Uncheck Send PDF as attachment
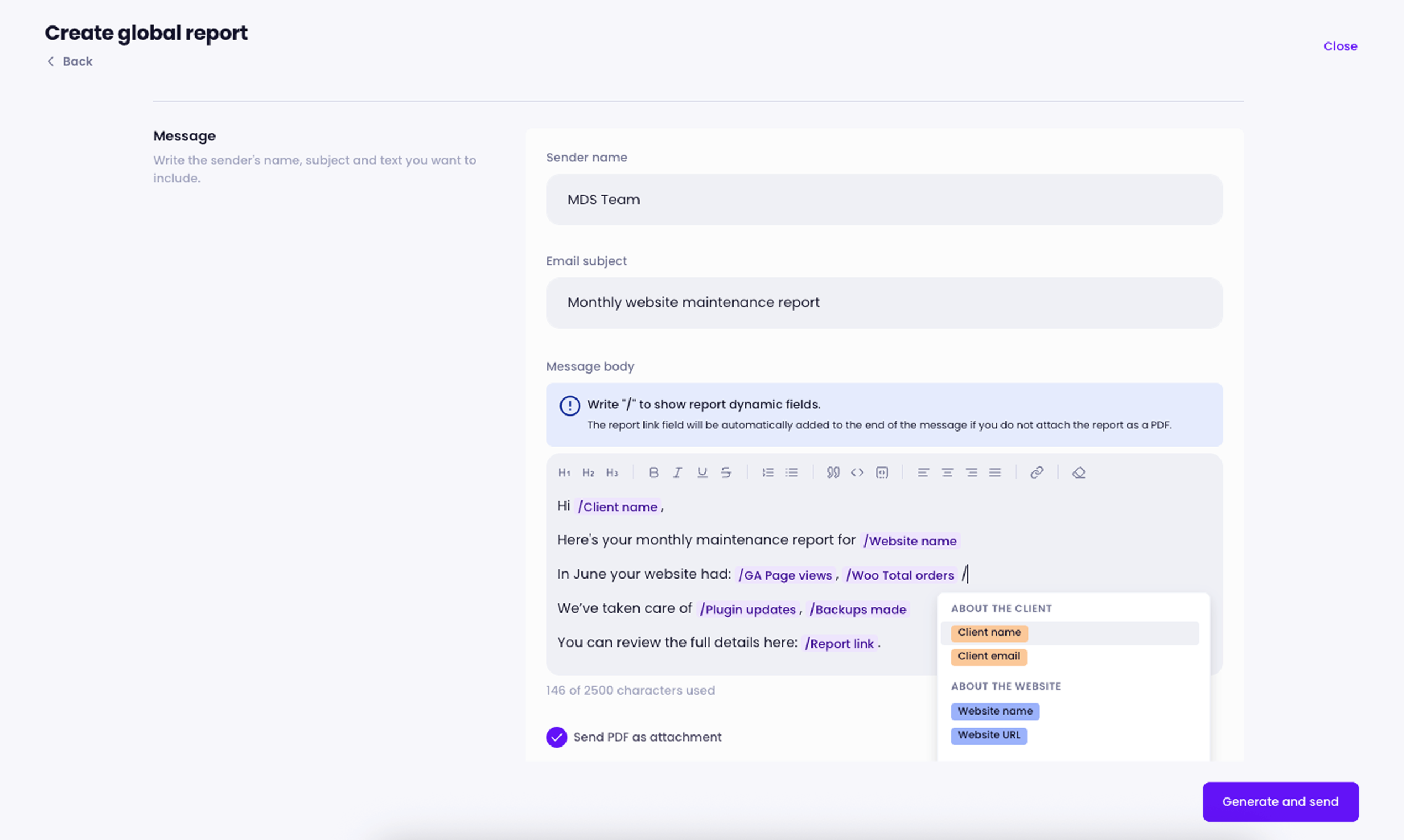Viewport: 1404px width, 840px height. (557, 737)
